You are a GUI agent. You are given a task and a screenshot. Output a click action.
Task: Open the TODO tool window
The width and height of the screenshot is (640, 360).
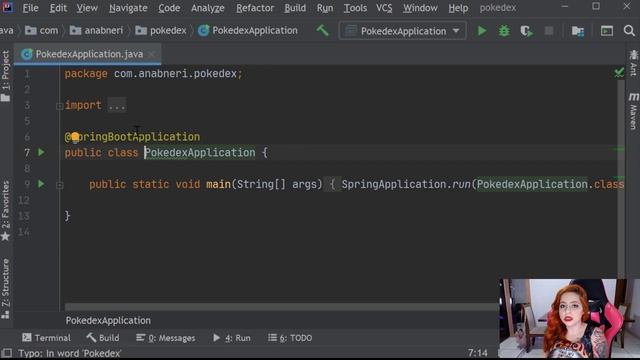click(290, 338)
